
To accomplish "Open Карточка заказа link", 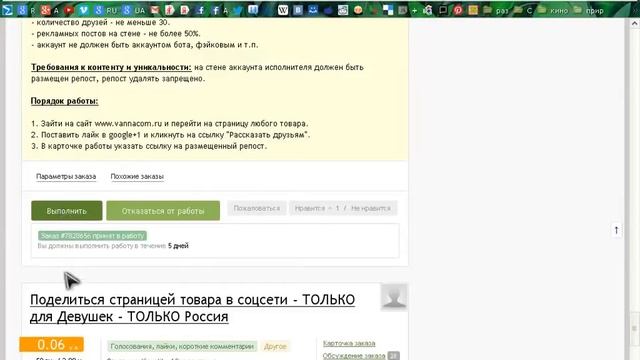I will coord(349,343).
